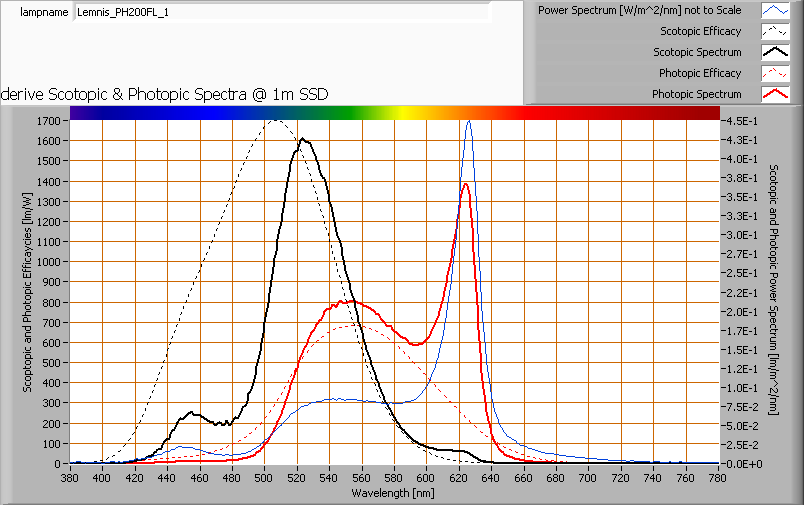Click the black scotopic spectrum peak near 525 nm
The height and width of the screenshot is (505, 804).
tap(303, 140)
